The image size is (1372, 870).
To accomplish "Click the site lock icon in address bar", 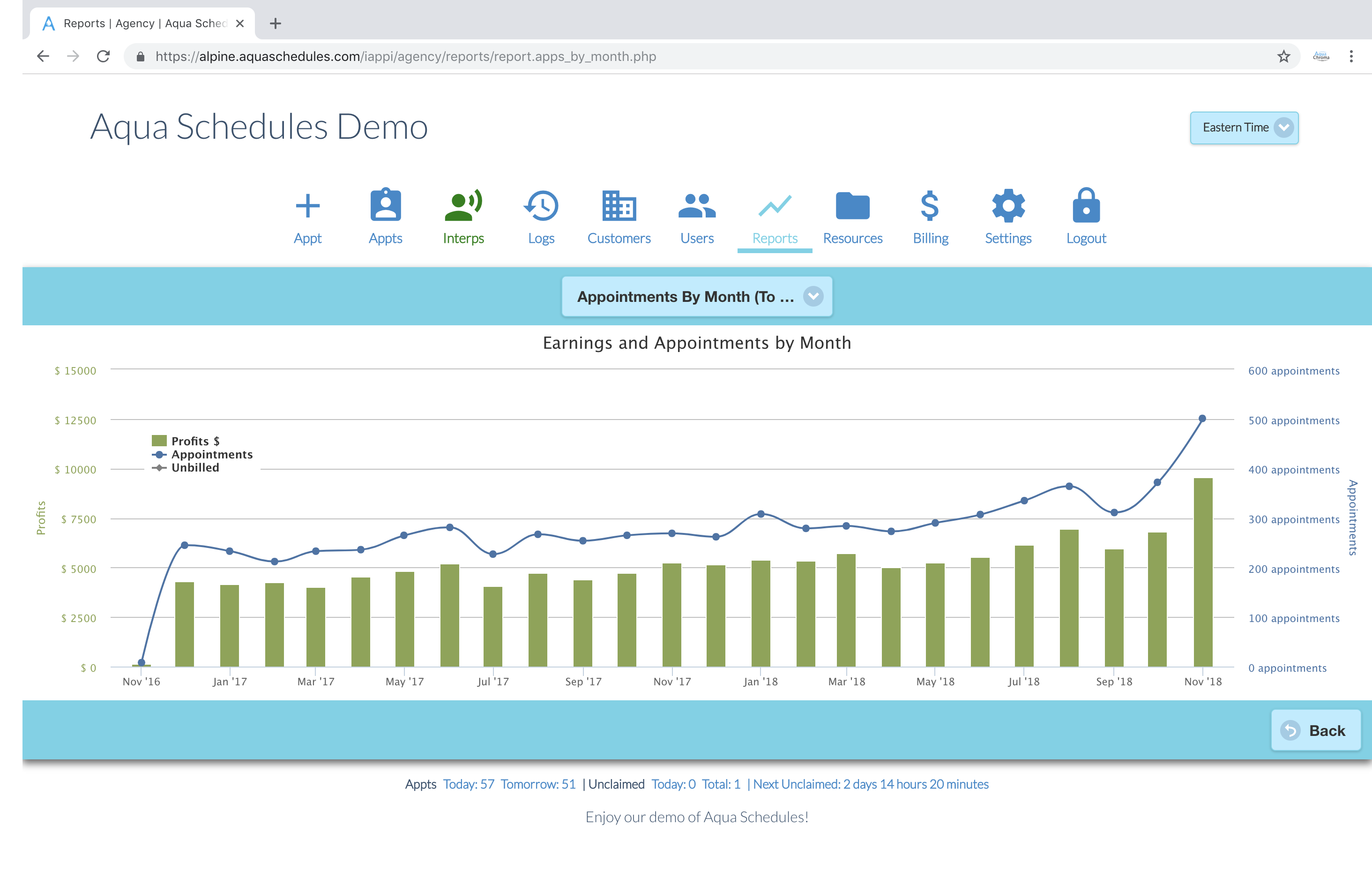I will 140,56.
